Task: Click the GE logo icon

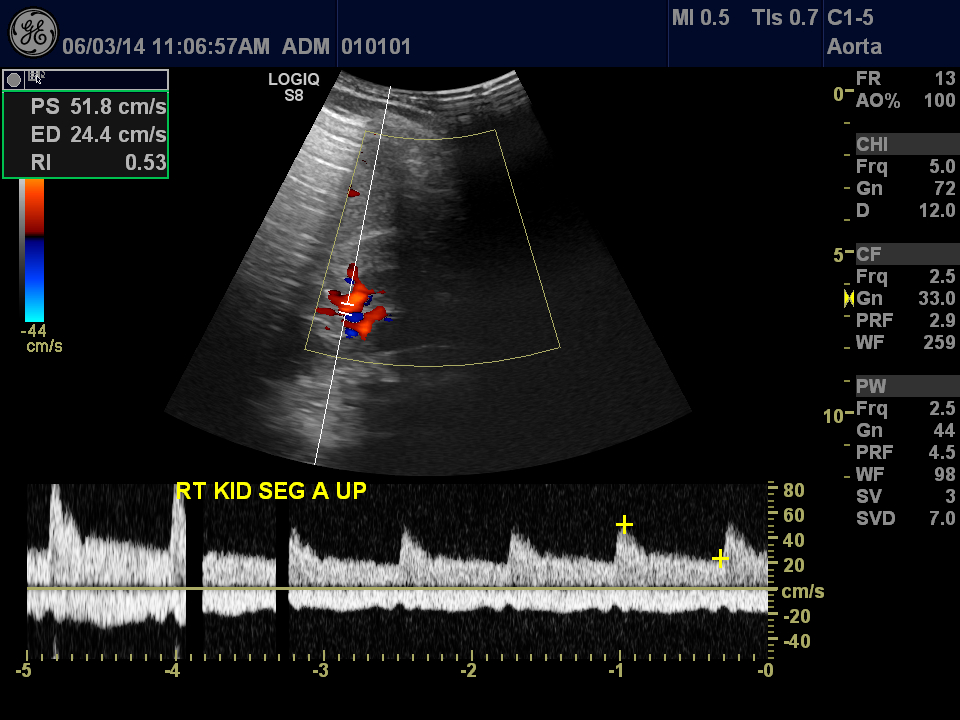Action: point(33,33)
